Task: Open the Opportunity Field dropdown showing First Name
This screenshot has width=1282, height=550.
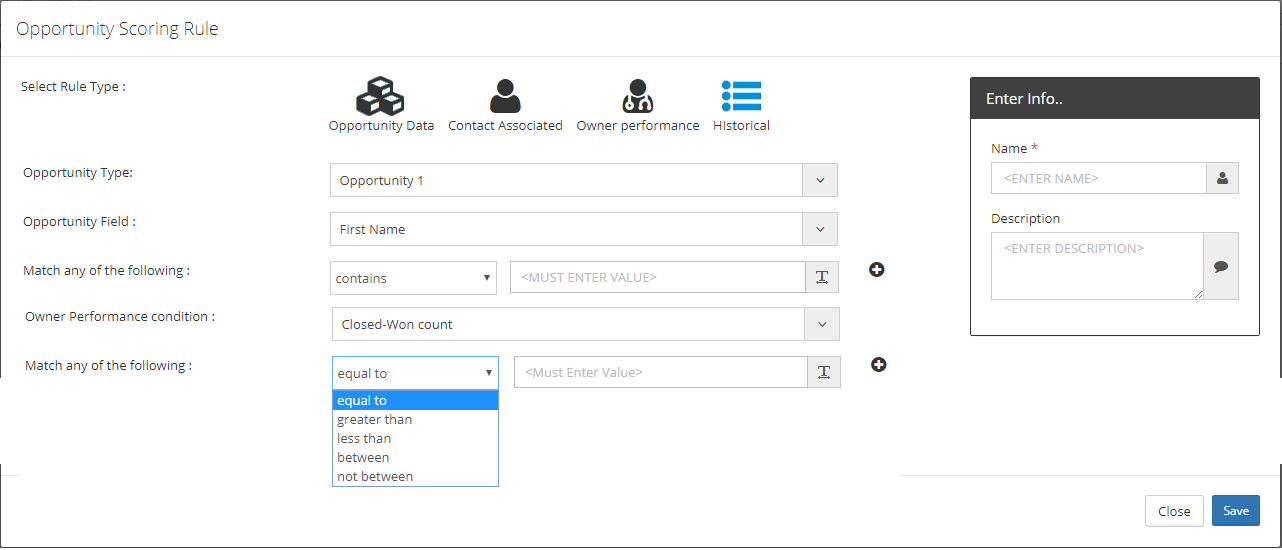Action: pos(584,229)
